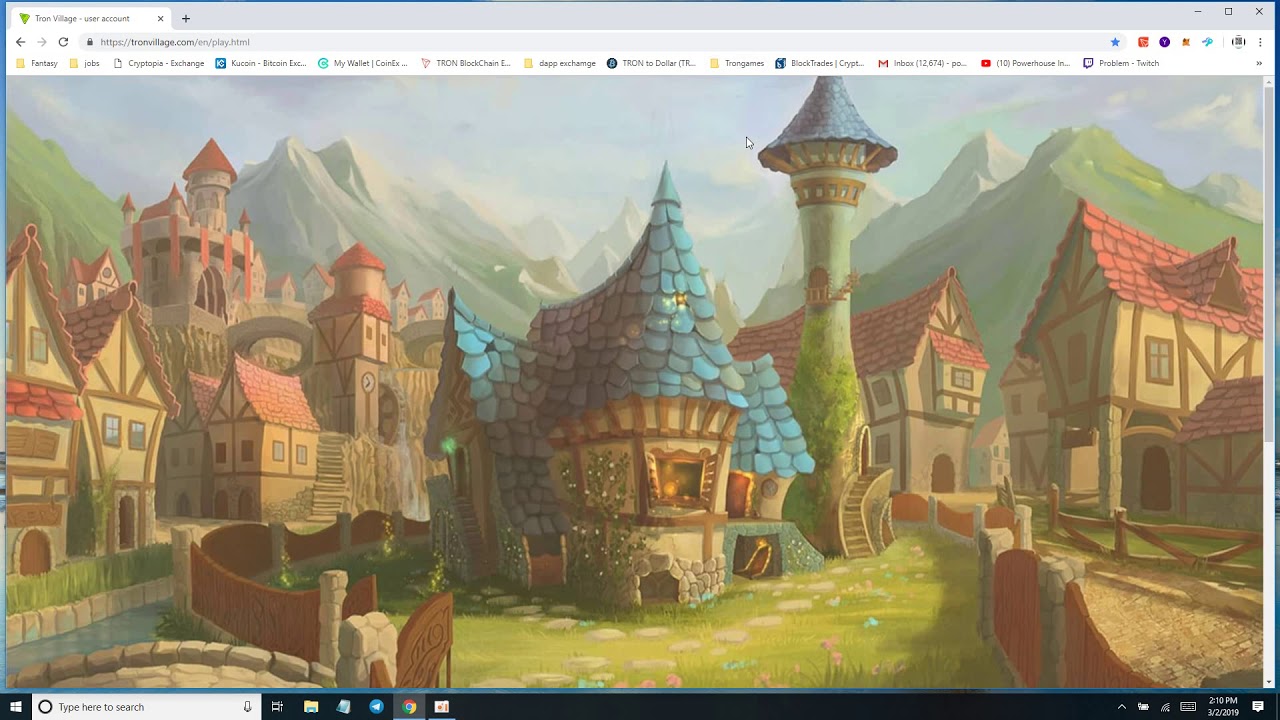Image resolution: width=1280 pixels, height=720 pixels.
Task: Go back to the previous page
Action: [20, 42]
